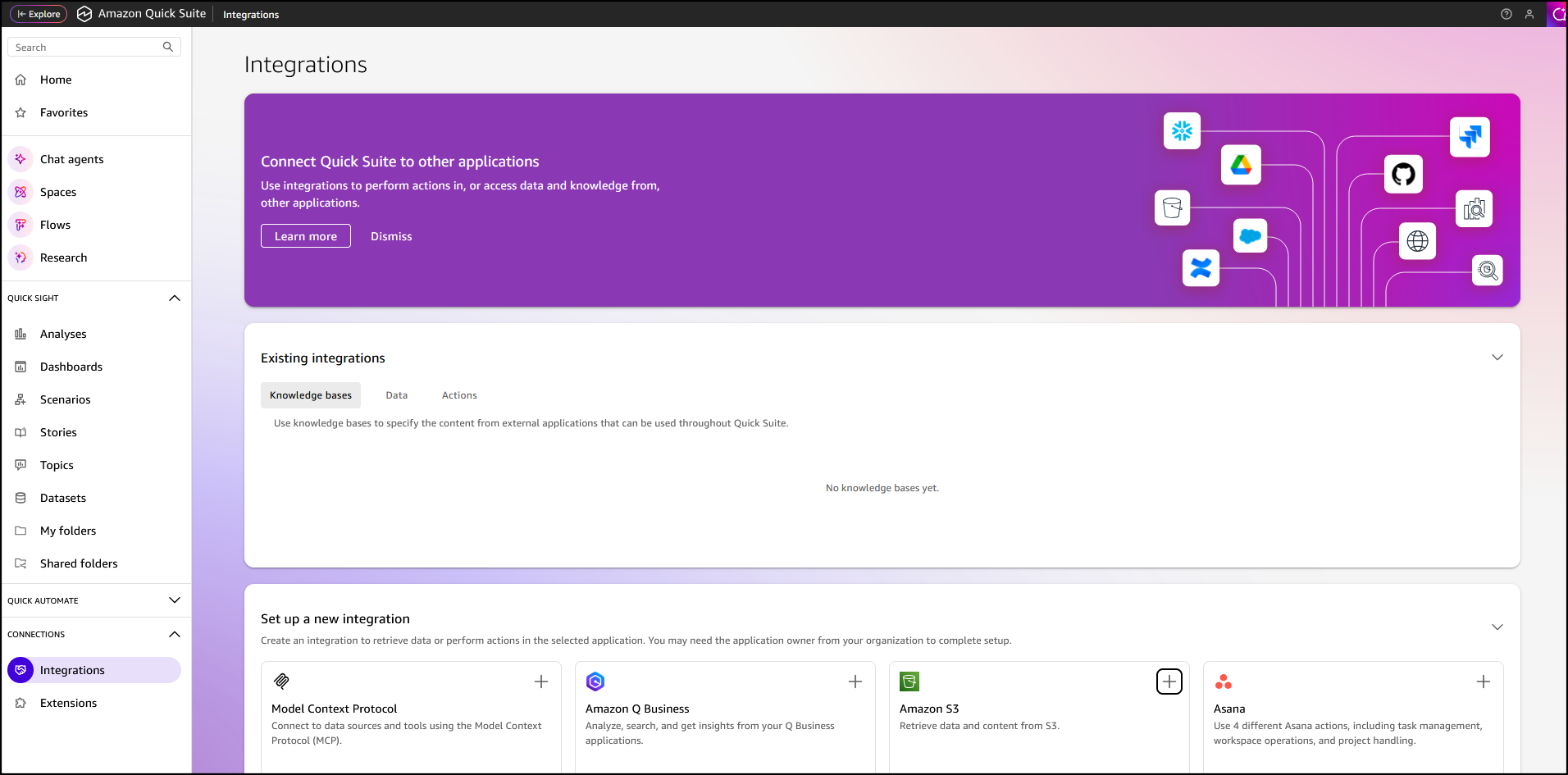Collapse the Quick Sight section
Viewport: 1568px width, 775px height.
click(175, 298)
